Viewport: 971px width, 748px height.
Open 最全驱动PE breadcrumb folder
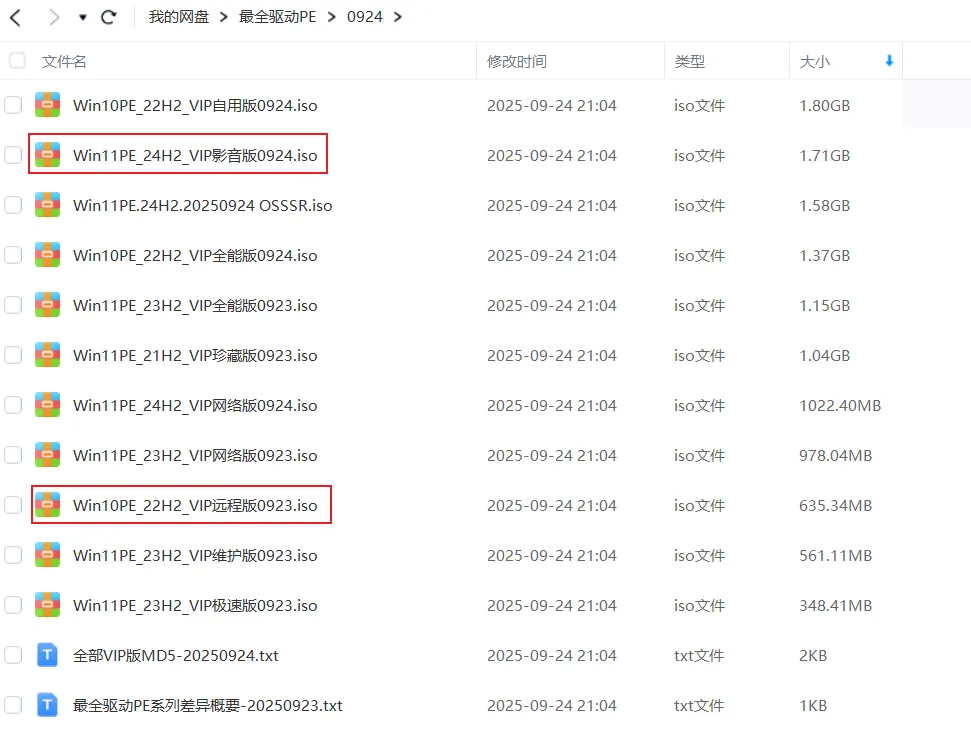277,17
